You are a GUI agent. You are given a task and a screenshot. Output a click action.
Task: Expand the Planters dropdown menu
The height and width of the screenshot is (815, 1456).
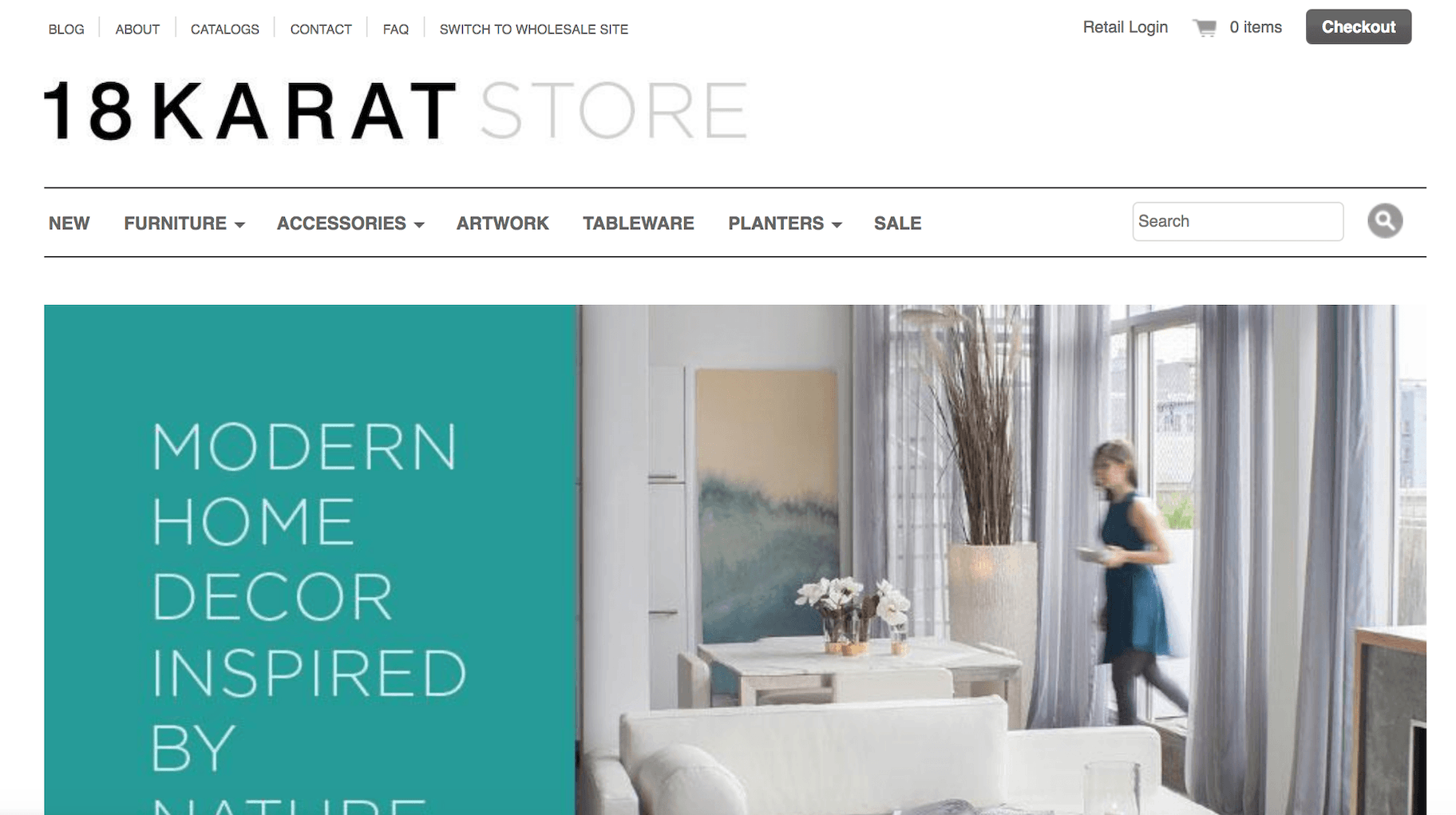coord(785,224)
